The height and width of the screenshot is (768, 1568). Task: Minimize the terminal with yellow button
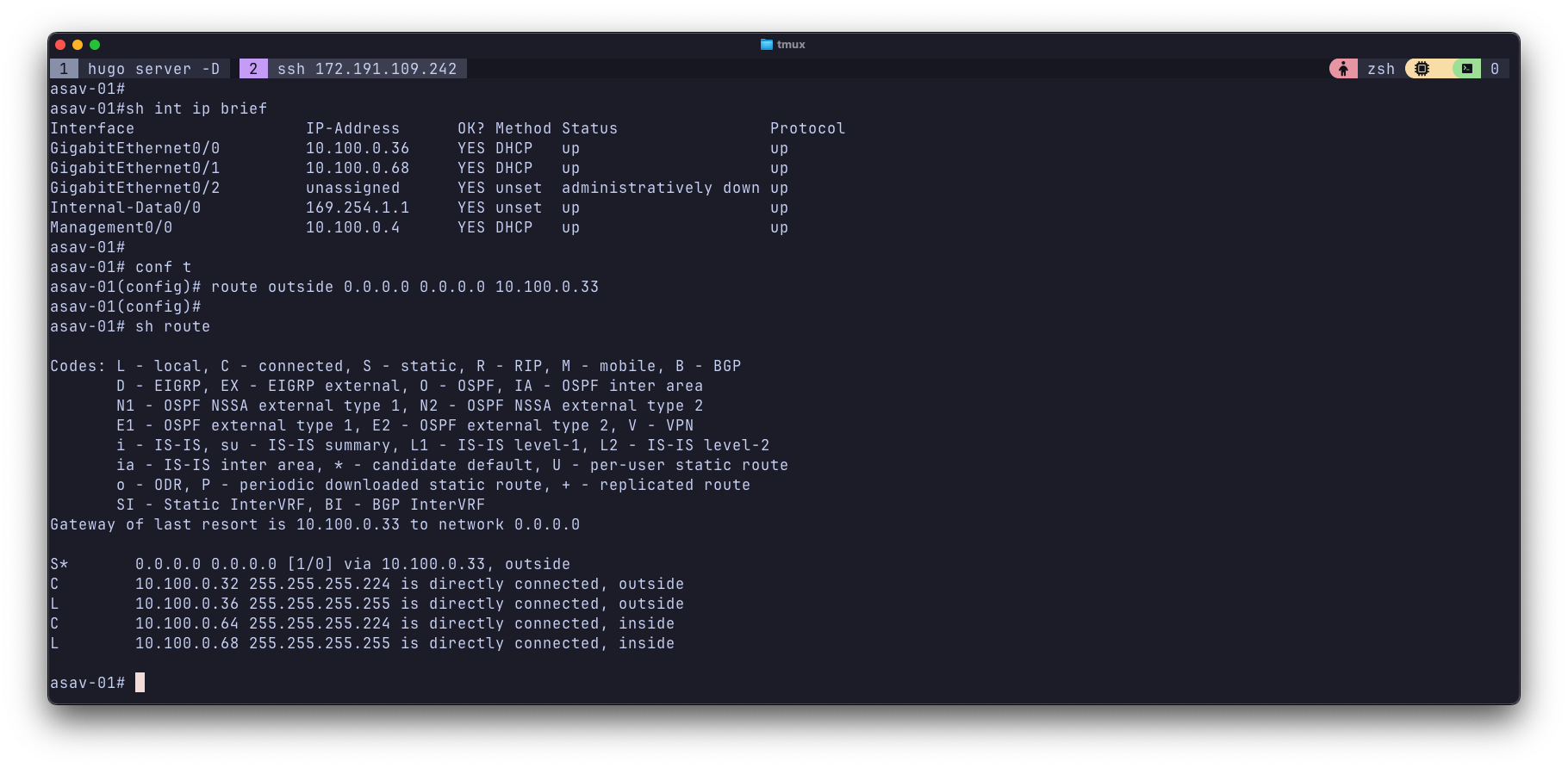click(78, 45)
